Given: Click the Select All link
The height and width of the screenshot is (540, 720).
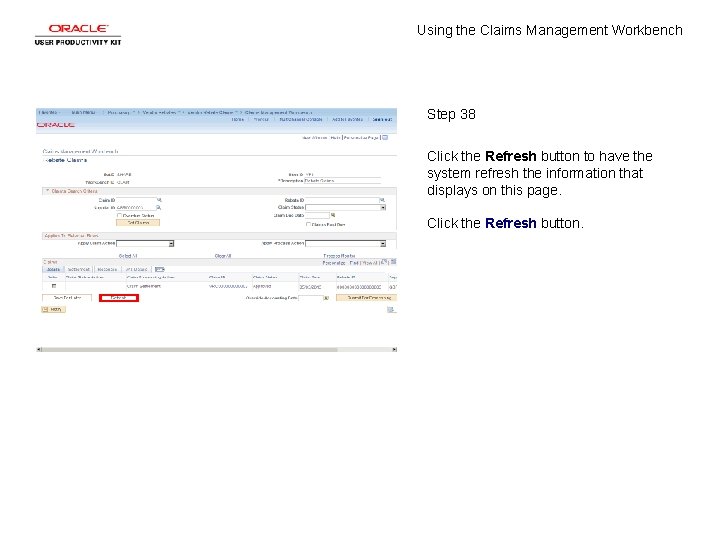Looking at the screenshot, I should (128, 256).
